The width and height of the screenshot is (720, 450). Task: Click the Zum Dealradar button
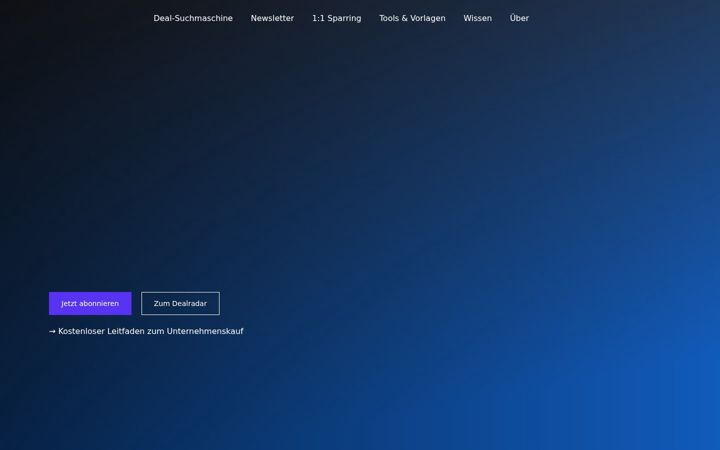point(180,304)
